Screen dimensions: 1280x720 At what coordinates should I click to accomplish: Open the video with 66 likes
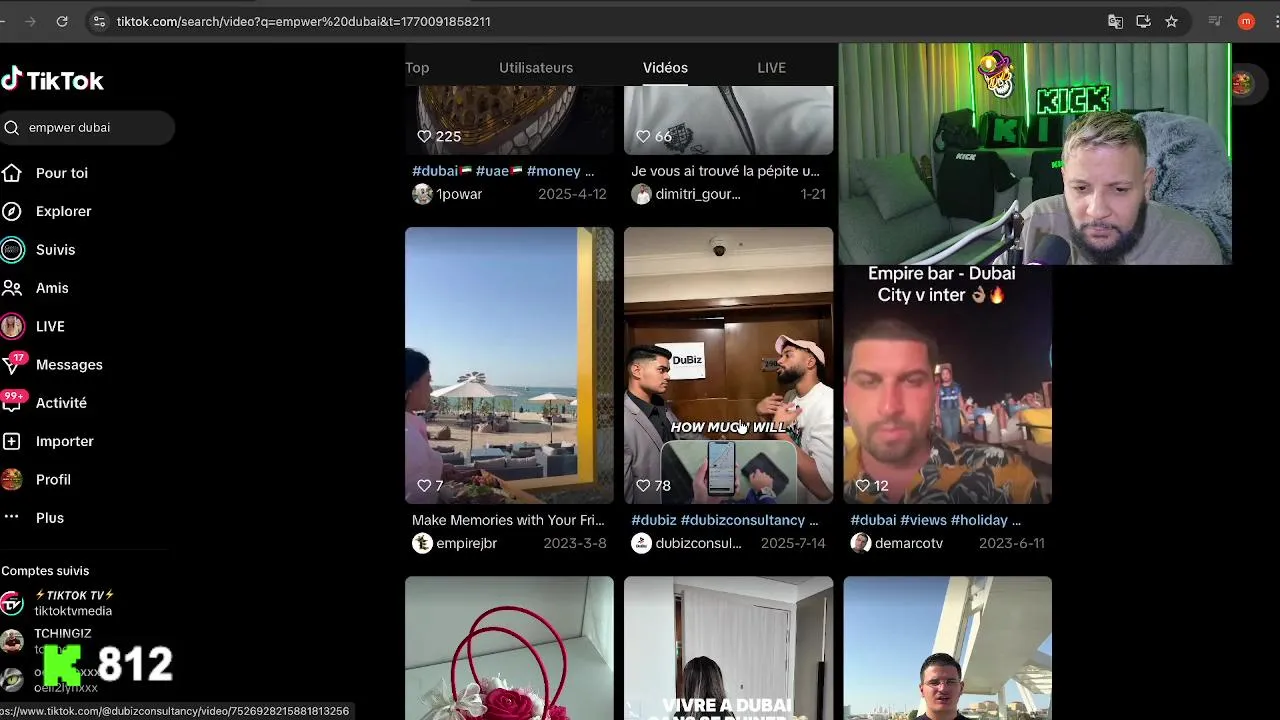pos(728,120)
